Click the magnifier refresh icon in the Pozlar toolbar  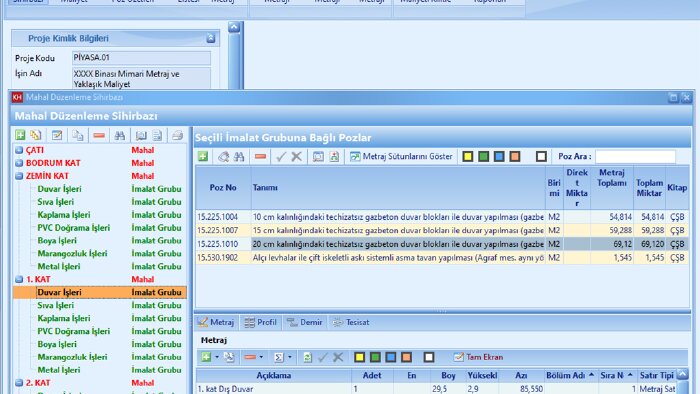(223, 157)
